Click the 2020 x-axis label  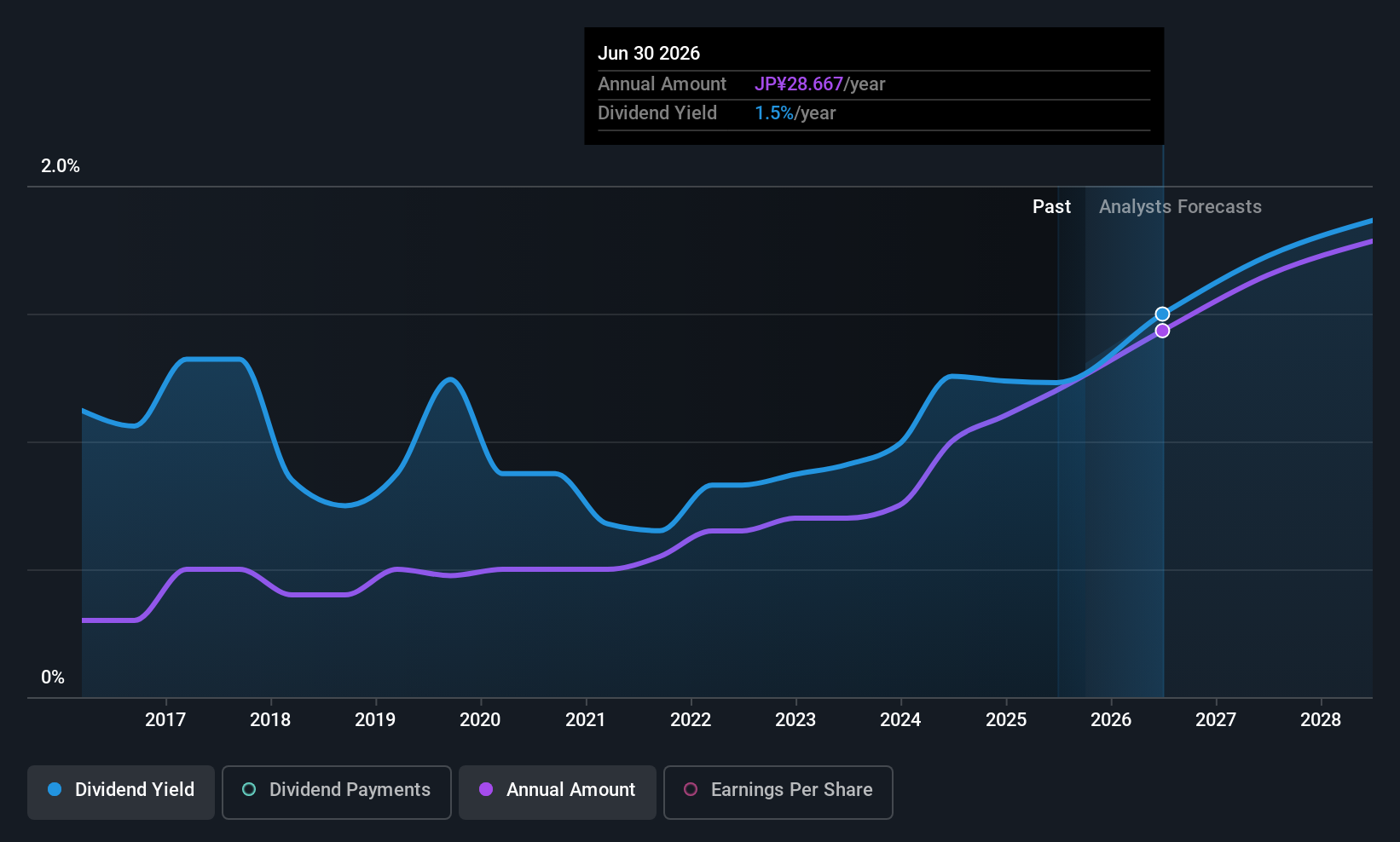[x=480, y=720]
